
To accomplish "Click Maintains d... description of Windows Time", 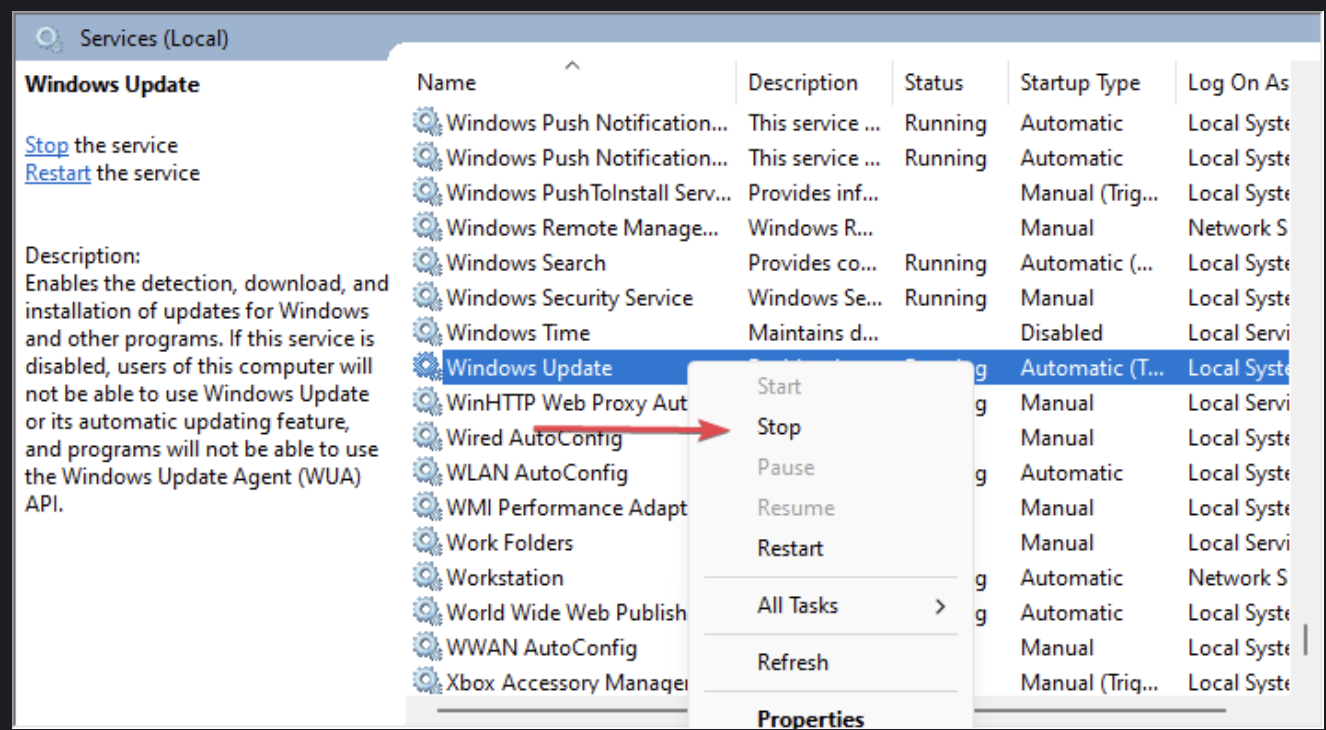I will [814, 333].
